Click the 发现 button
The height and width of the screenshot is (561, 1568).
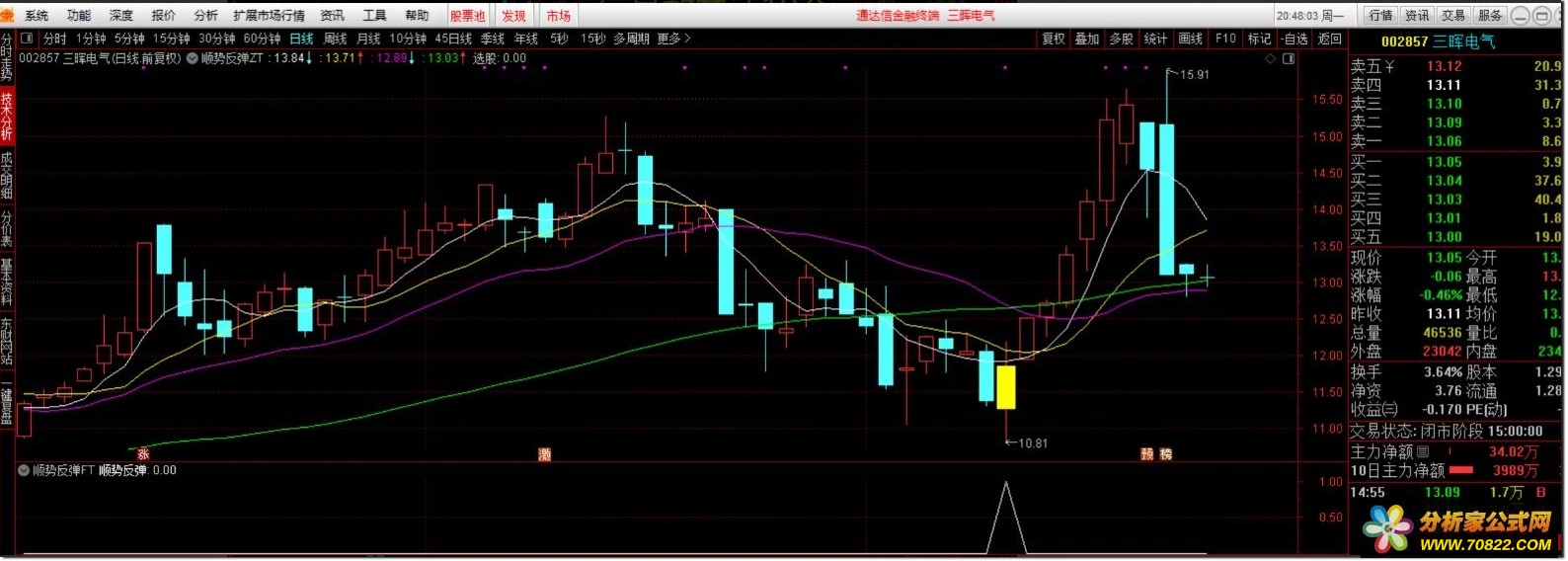(513, 16)
